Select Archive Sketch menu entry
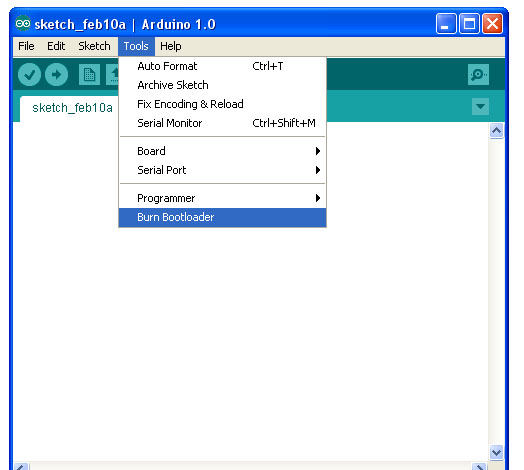Viewport: 524px width, 470px height. click(223, 85)
